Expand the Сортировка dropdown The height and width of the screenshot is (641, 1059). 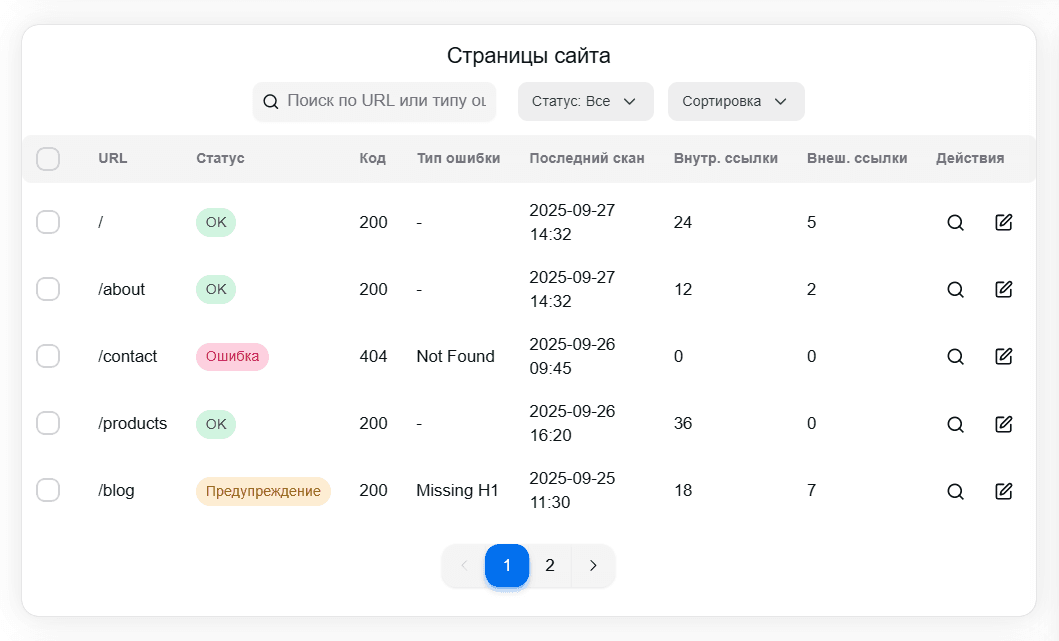click(x=736, y=101)
